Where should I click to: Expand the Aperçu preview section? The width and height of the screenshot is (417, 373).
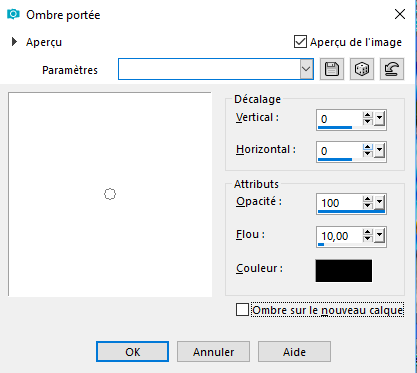point(14,42)
